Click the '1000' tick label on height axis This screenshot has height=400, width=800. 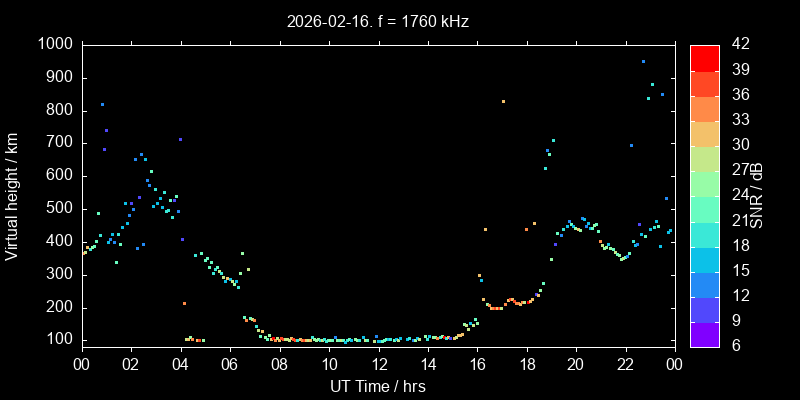click(x=53, y=44)
